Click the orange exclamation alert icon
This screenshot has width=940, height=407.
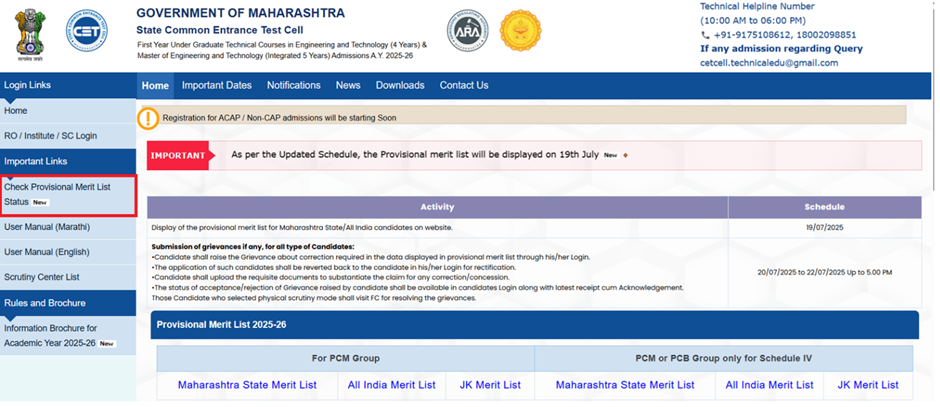point(148,118)
